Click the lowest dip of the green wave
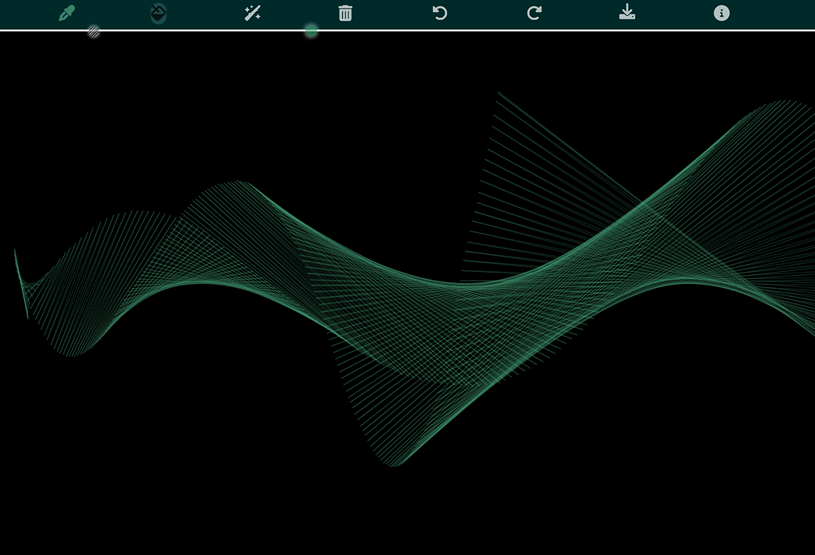This screenshot has width=815, height=555. click(x=396, y=464)
